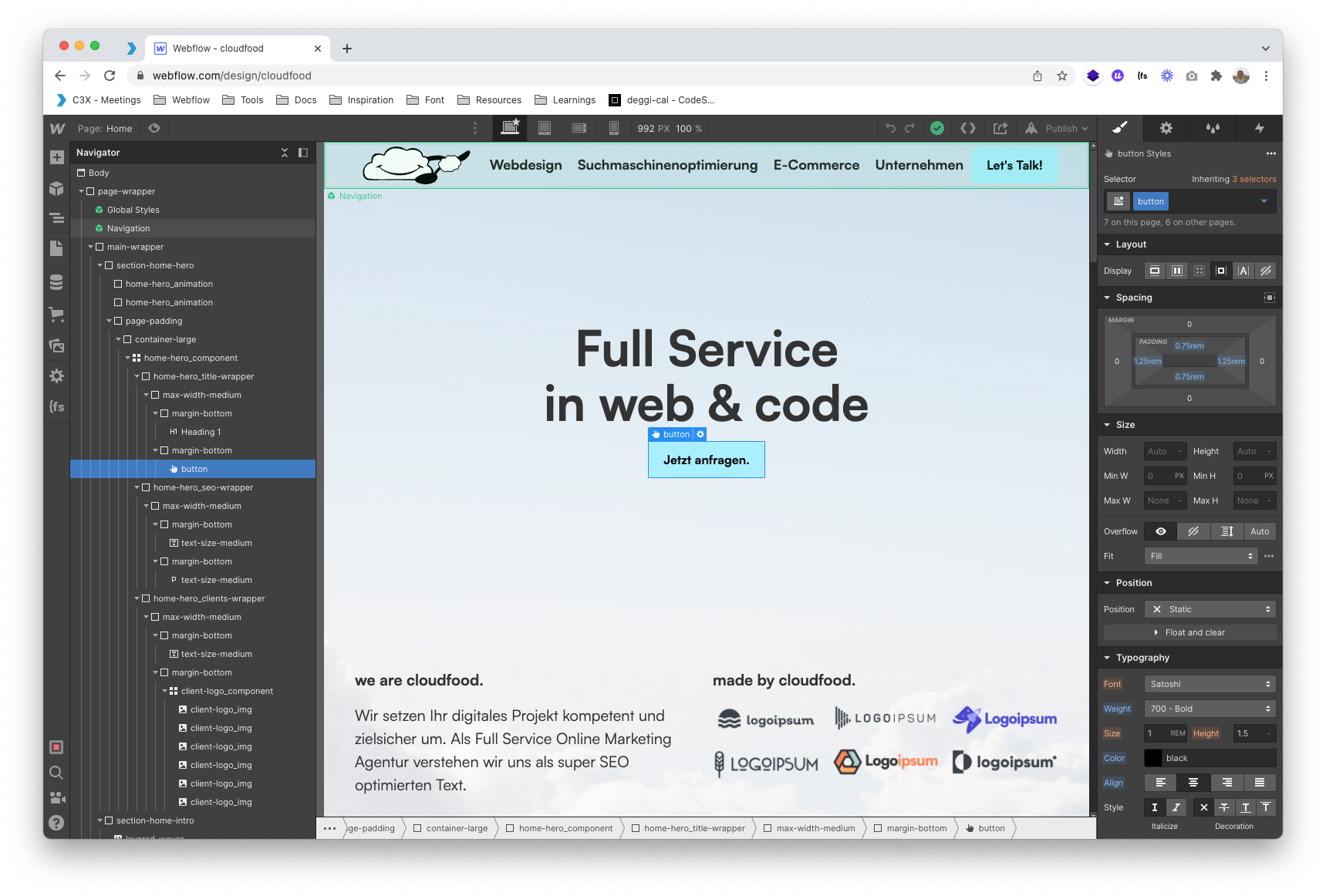Set overflow to Hidden
1326x896 pixels.
(x=1193, y=531)
